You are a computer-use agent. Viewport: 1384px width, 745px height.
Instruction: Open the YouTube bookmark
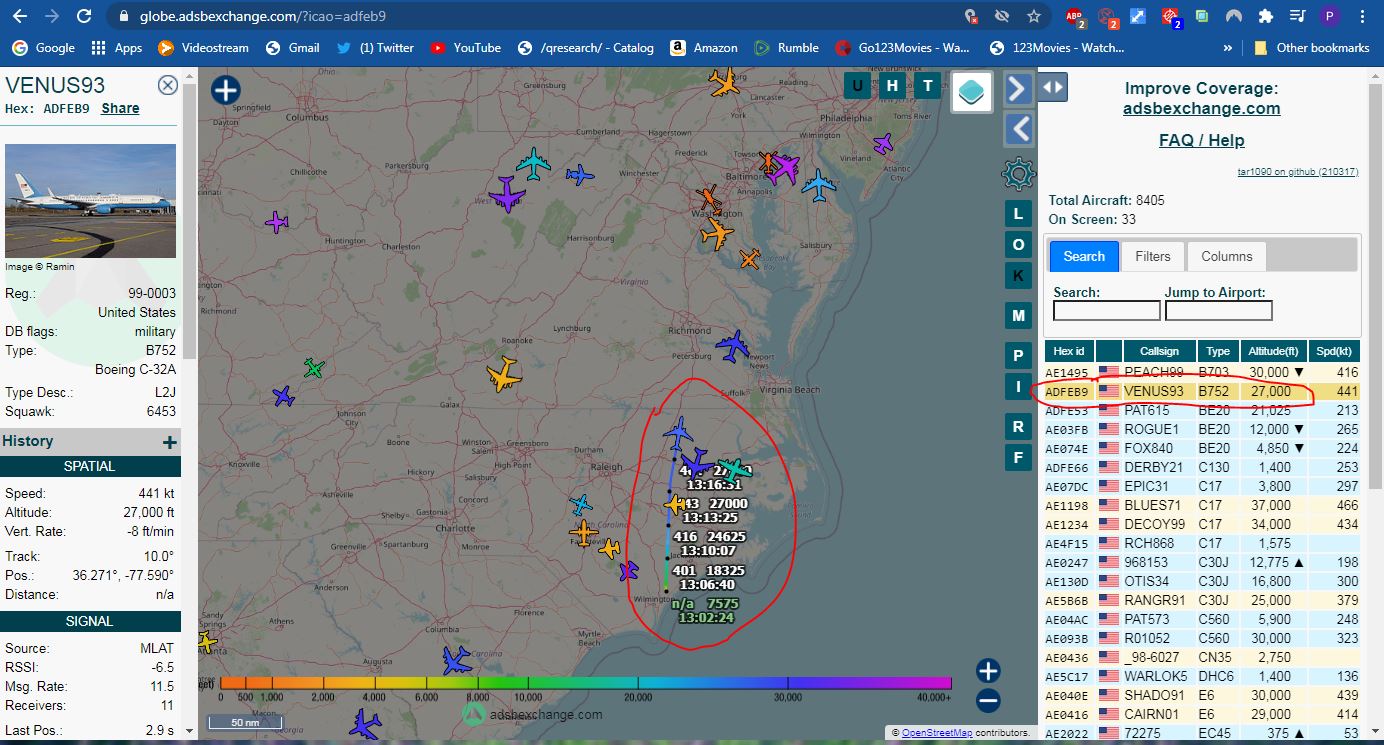[x=466, y=47]
